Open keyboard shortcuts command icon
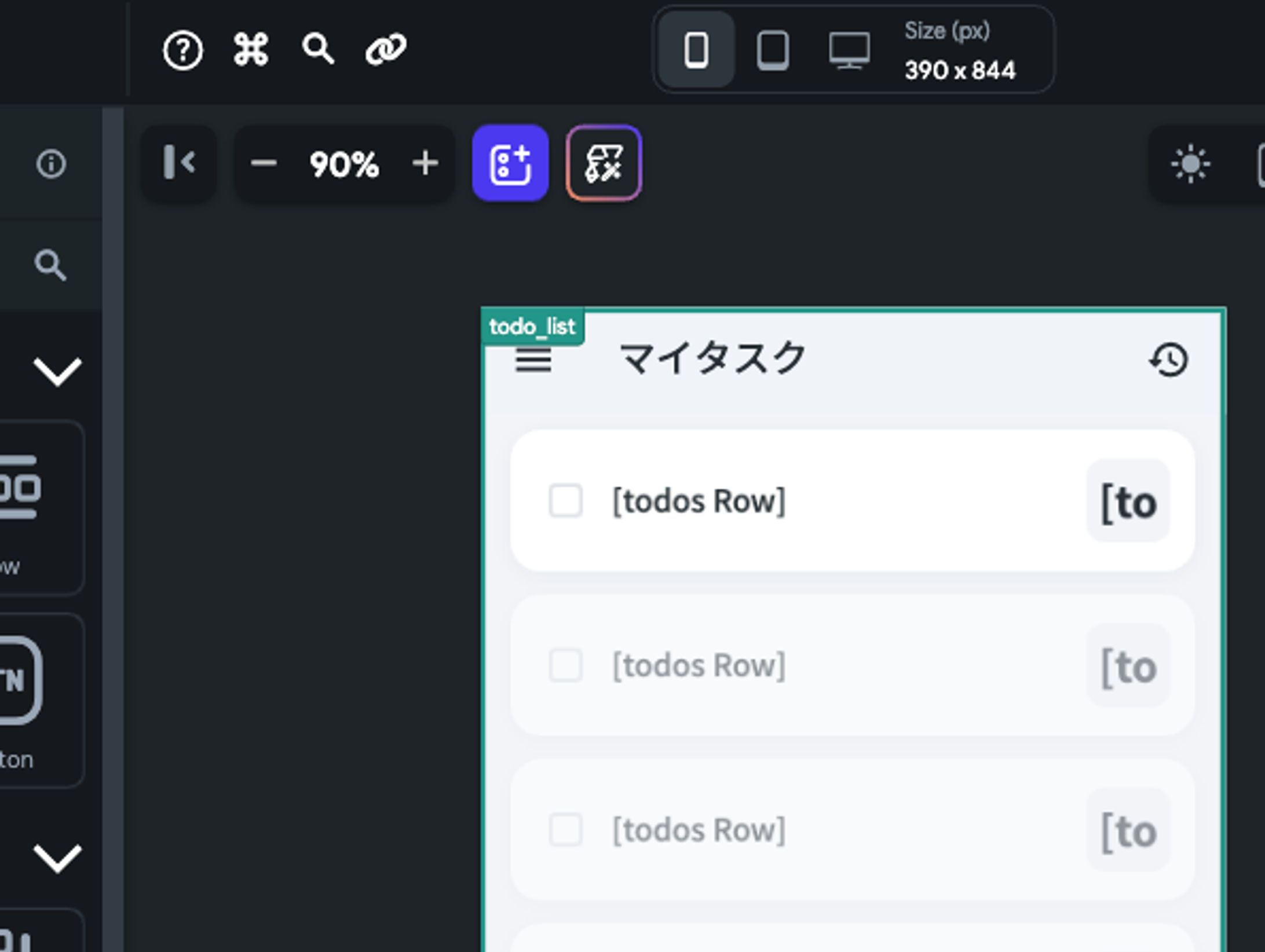This screenshot has width=1265, height=952. [x=251, y=49]
